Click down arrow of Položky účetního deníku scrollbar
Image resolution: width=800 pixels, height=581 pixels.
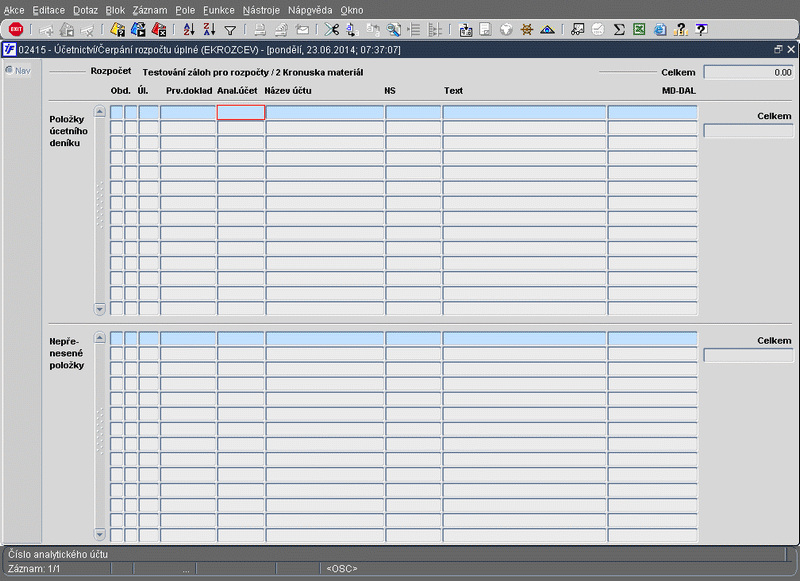[x=100, y=309]
